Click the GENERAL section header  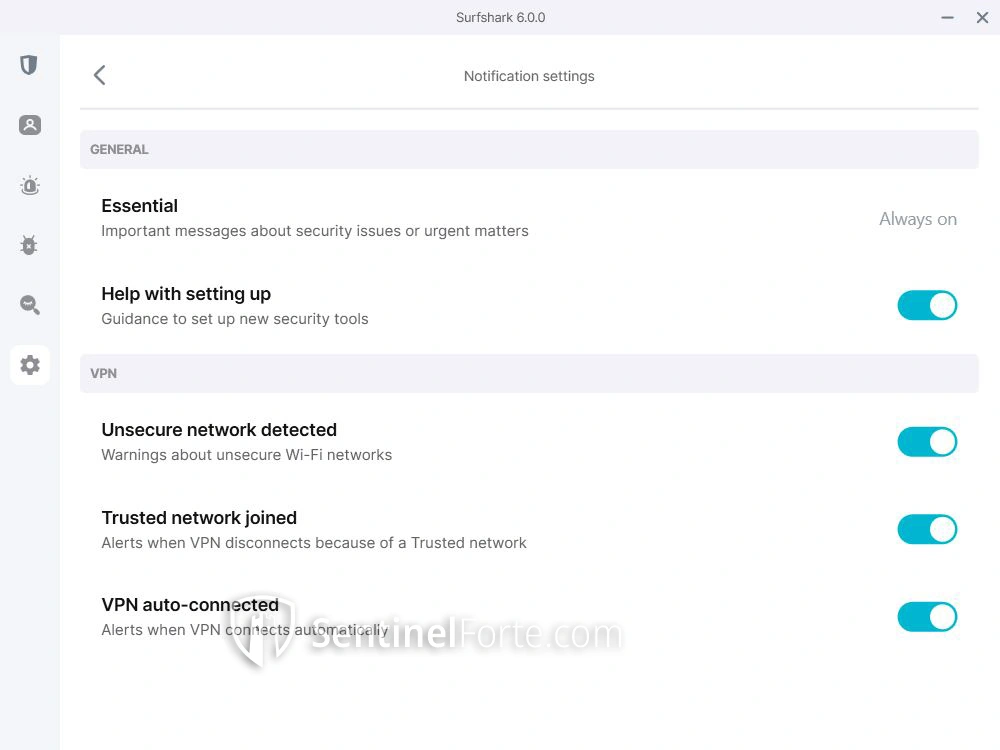tap(119, 149)
